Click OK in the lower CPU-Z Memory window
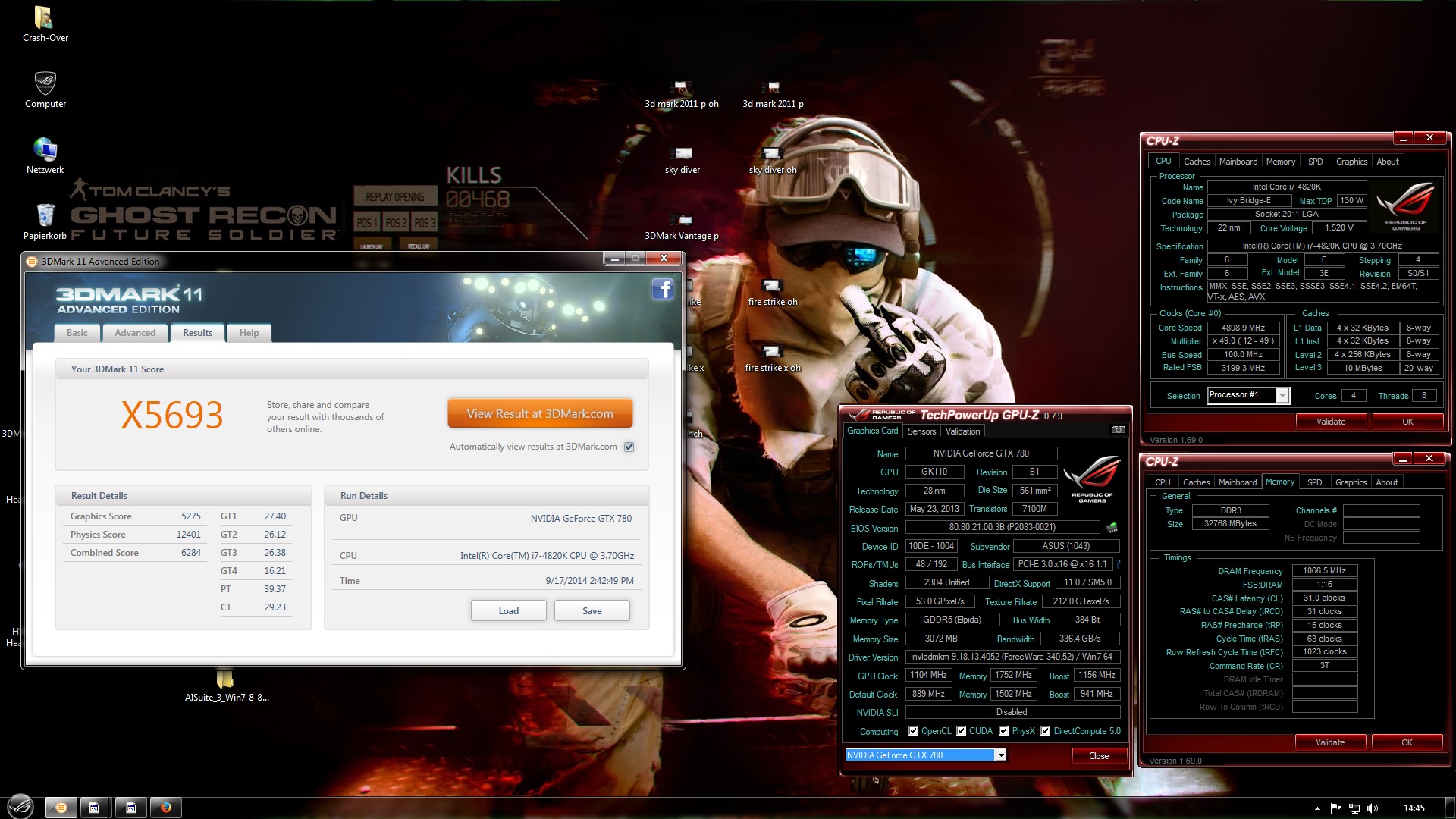 [x=1407, y=742]
